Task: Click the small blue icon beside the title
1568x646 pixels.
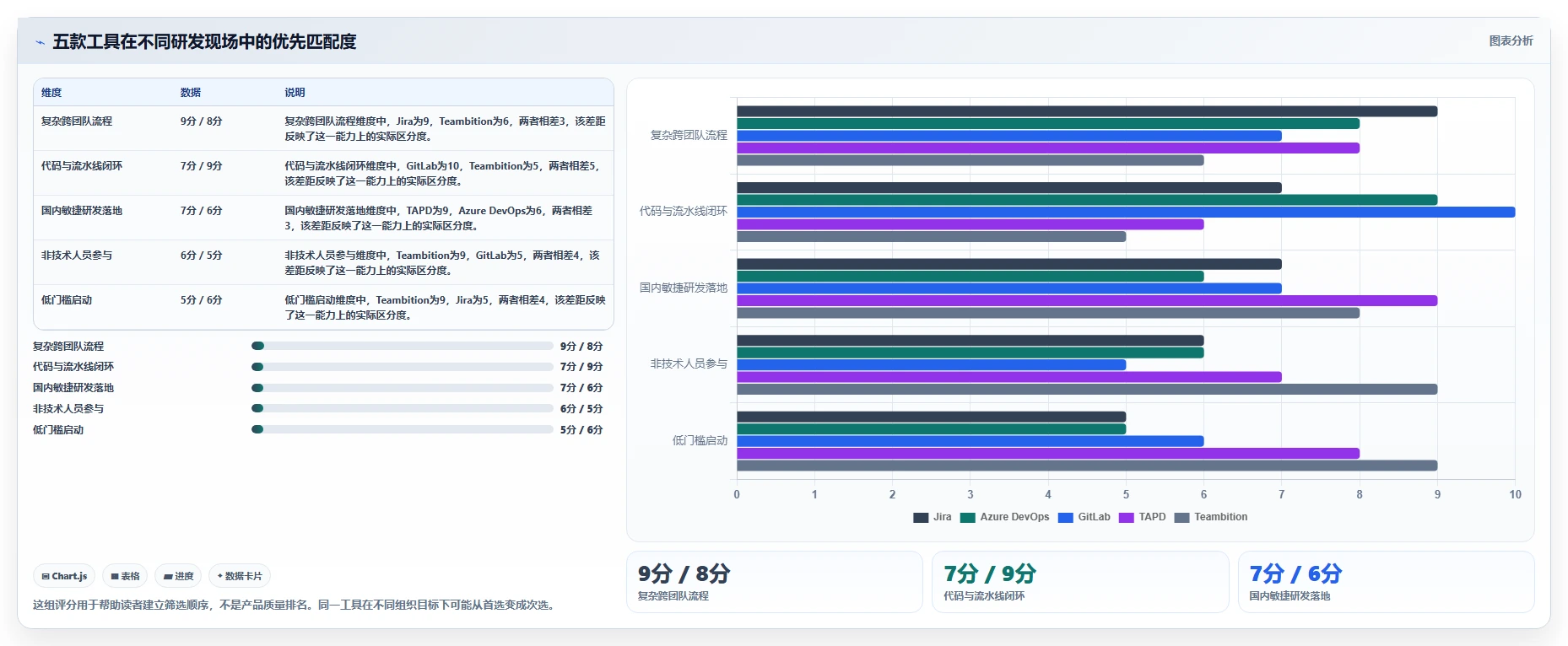Action: click(x=40, y=42)
